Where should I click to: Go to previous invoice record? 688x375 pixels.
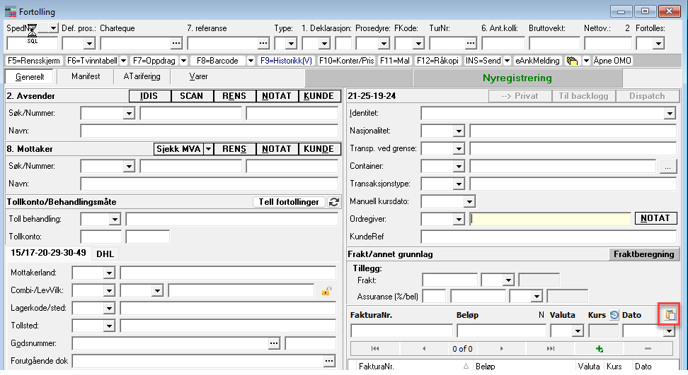click(x=424, y=349)
